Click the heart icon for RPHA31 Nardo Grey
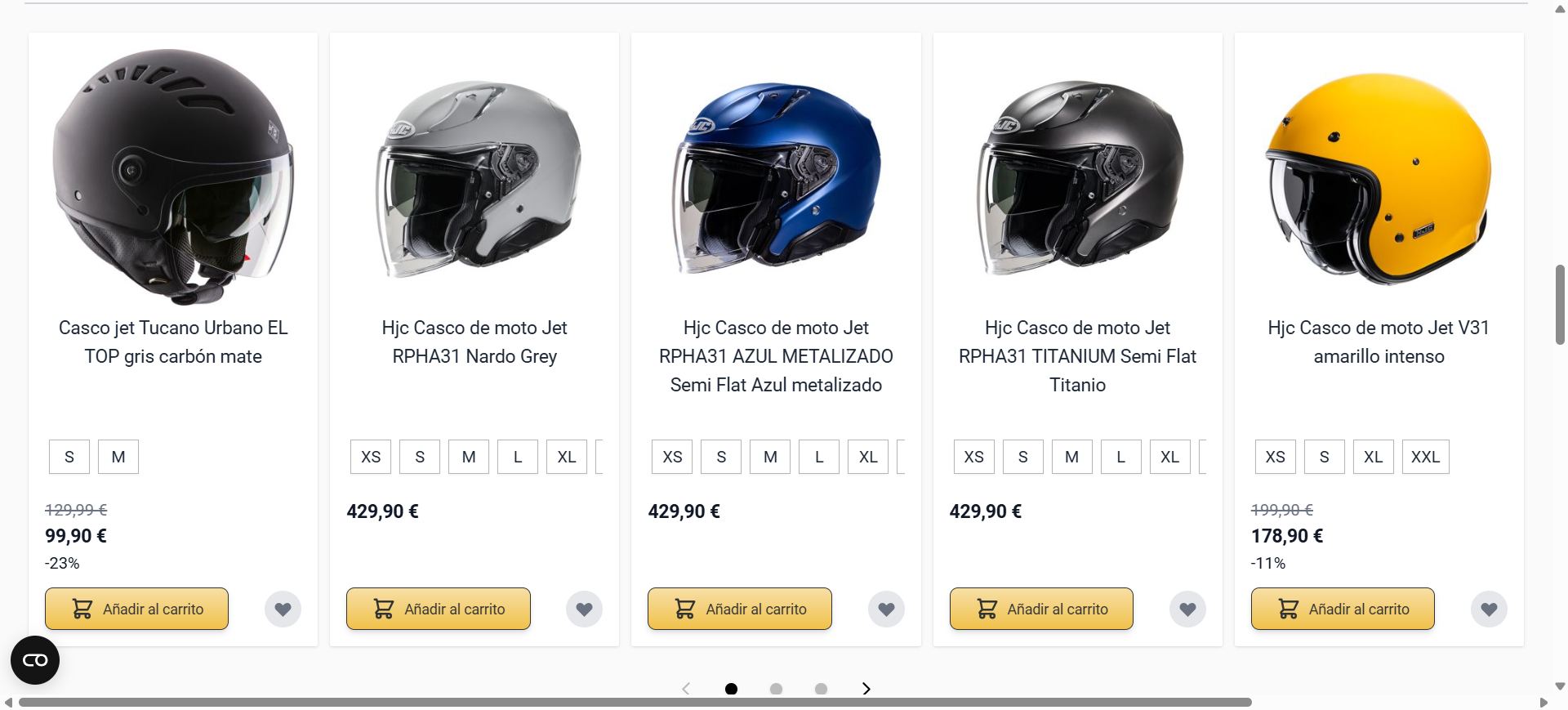Screen dimensions: 1568x710 click(x=584, y=609)
